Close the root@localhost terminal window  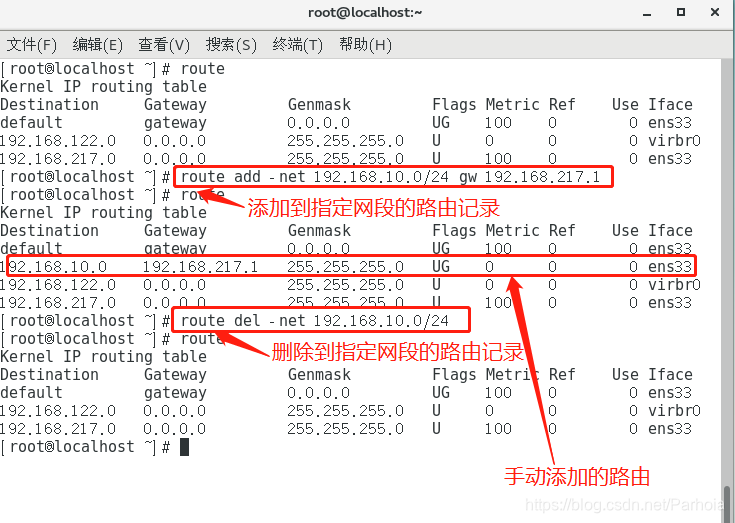[x=715, y=12]
